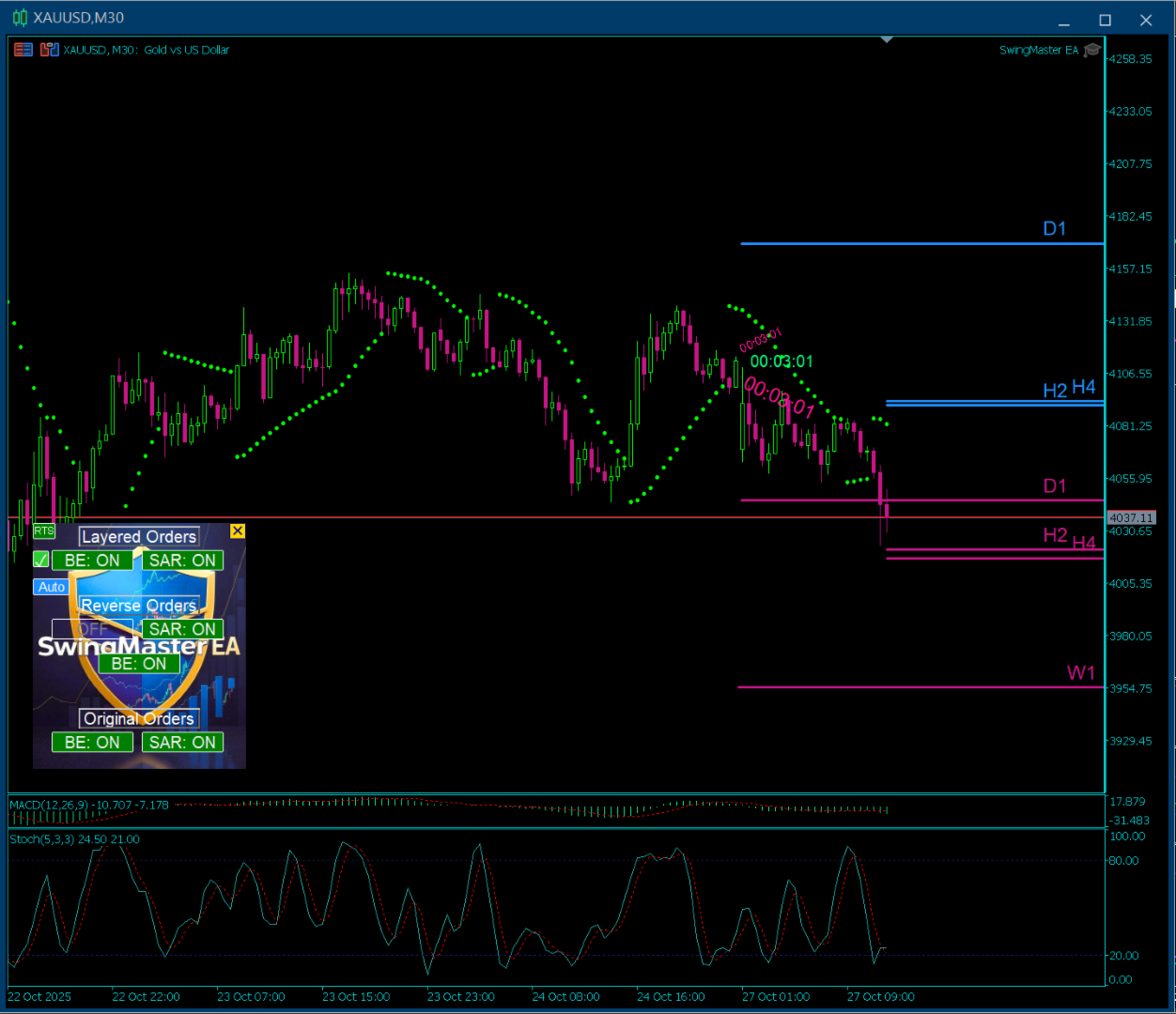Select the magenta H4 level label
The width and height of the screenshot is (1176, 1014).
point(1084,543)
